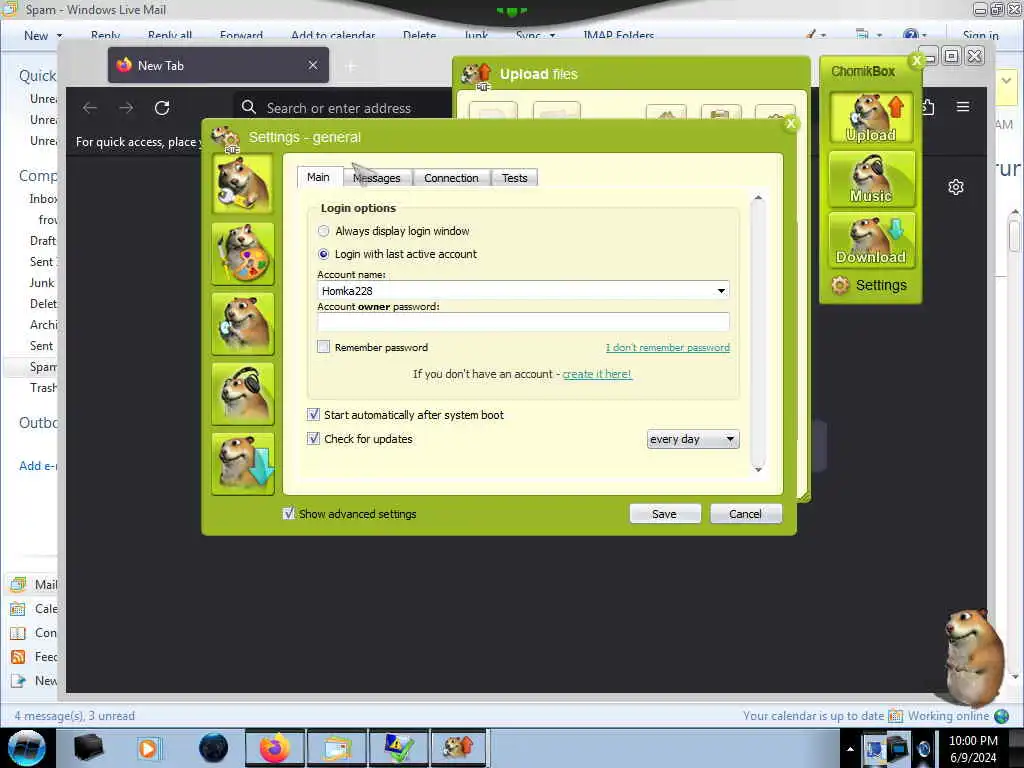Click Add e-mail account link in Live Mail
Image resolution: width=1024 pixels, height=768 pixels.
[38, 466]
